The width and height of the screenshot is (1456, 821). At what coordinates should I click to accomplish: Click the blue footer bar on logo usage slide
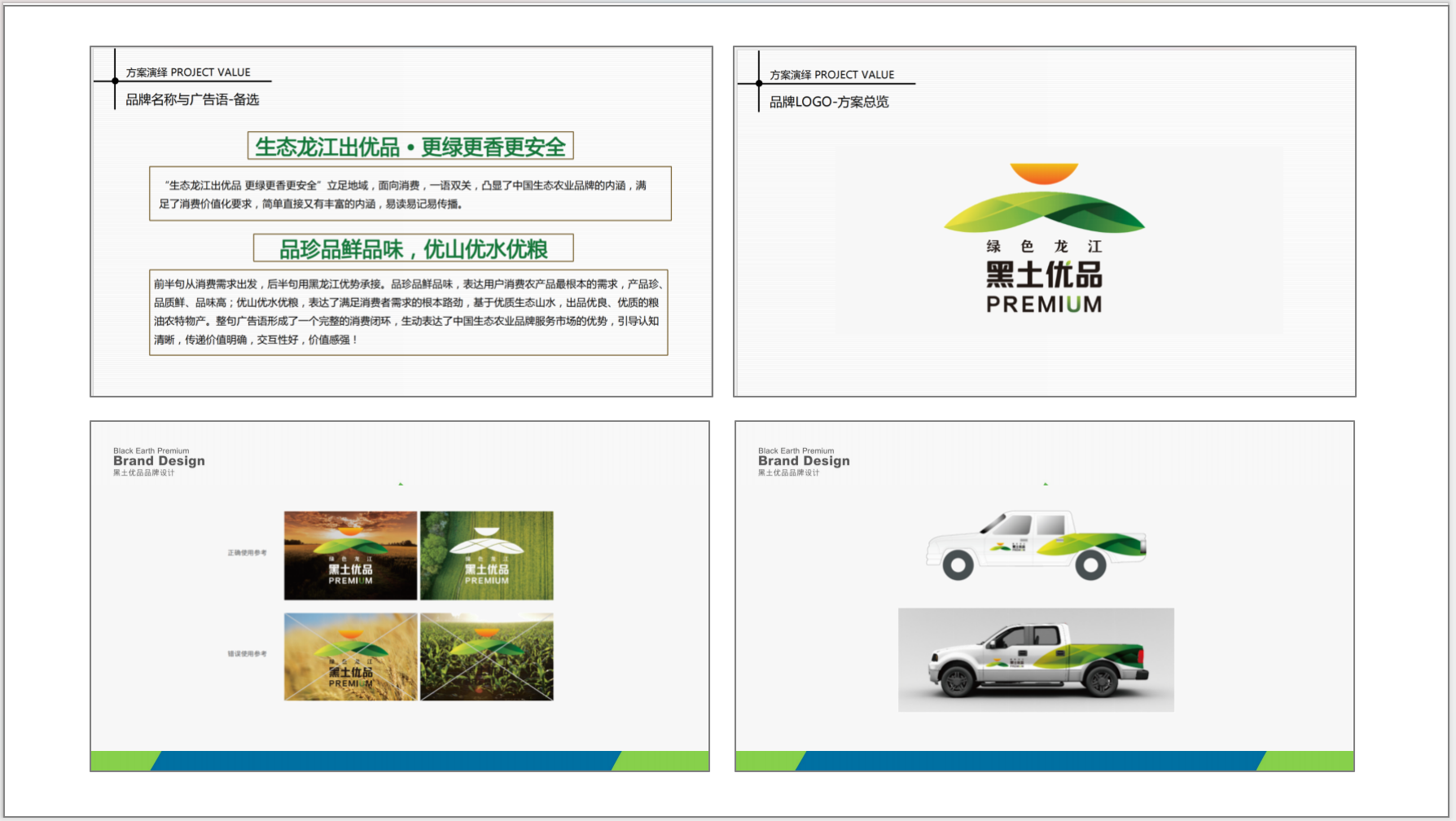[386, 761]
